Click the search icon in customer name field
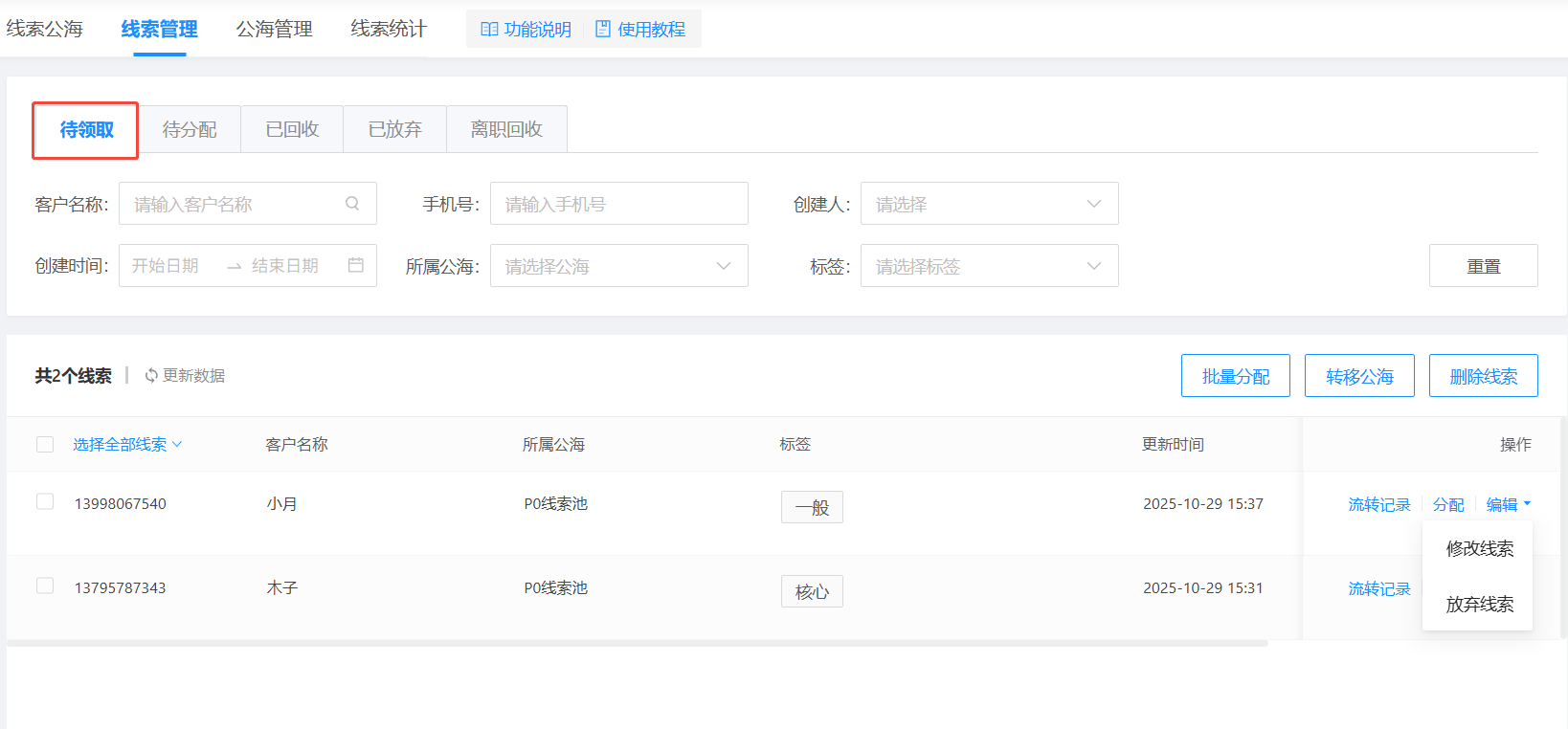1568x729 pixels. (352, 204)
